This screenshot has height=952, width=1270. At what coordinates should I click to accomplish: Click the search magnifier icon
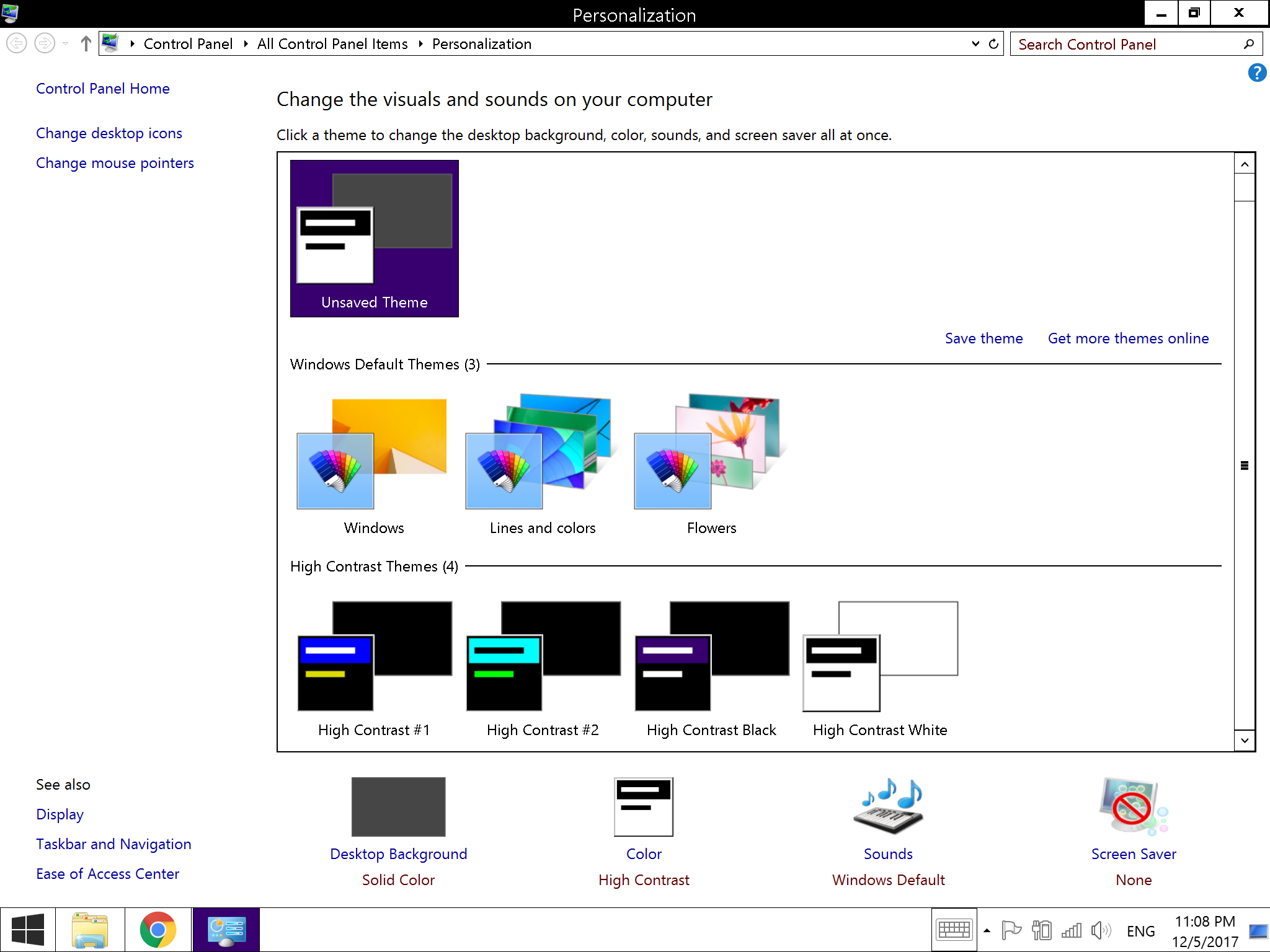(x=1248, y=44)
